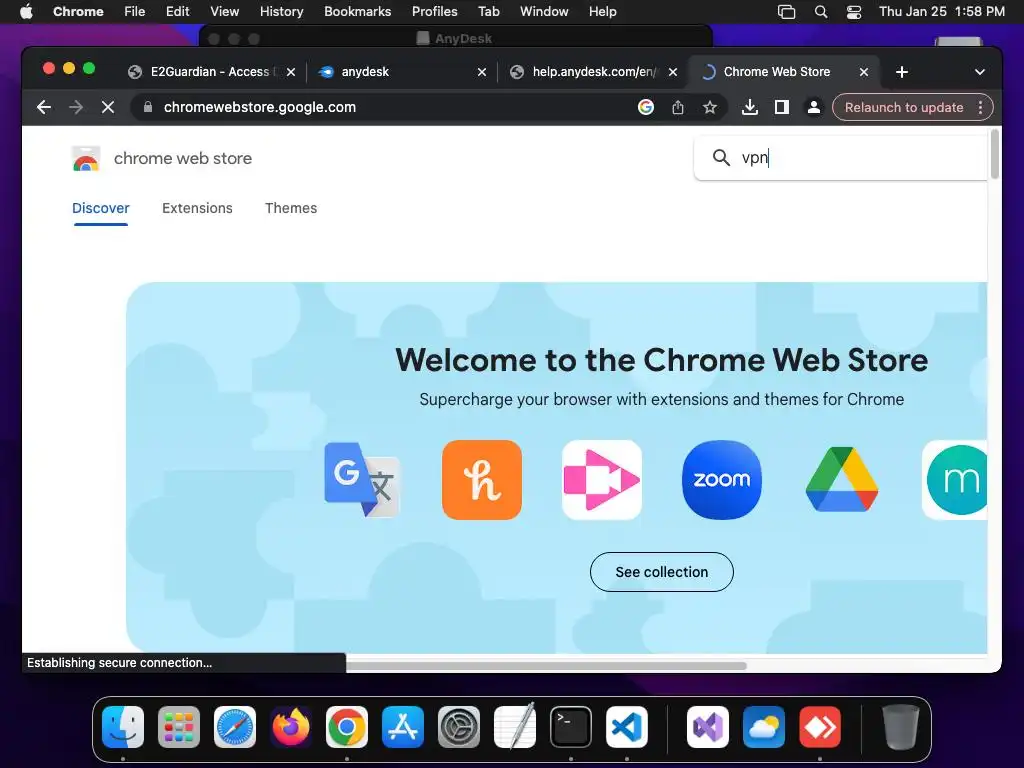Screen dimensions: 1024x768
Task: Click the address bar URL
Action: 260,107
